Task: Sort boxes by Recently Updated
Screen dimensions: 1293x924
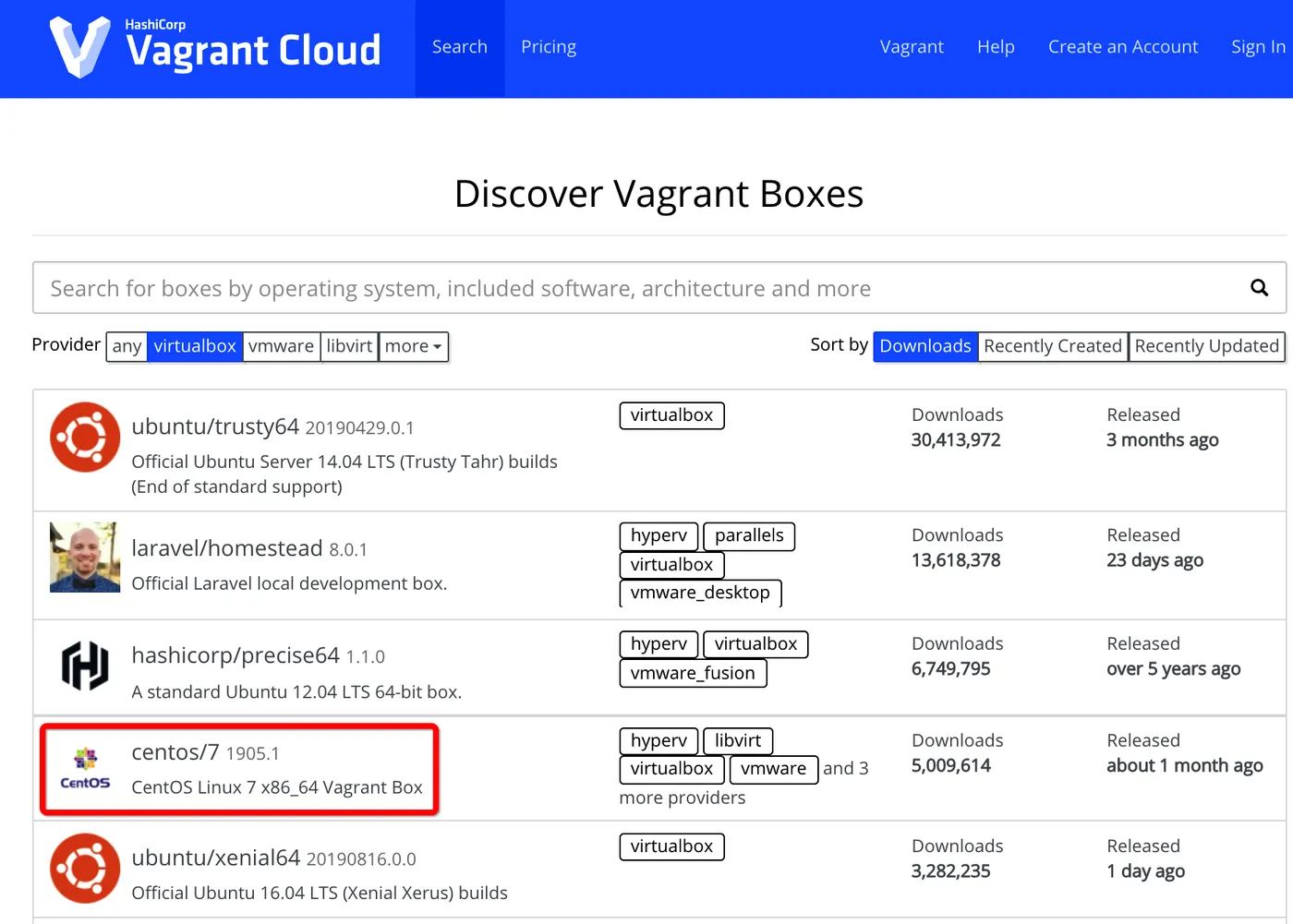Action: [1207, 346]
